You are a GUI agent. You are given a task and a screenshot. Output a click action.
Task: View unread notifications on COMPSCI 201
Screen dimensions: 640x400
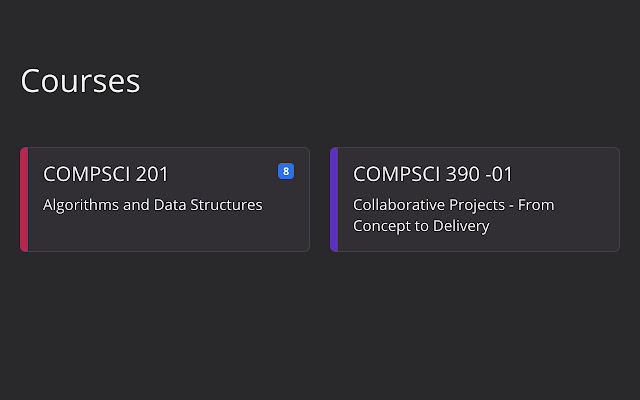286,171
